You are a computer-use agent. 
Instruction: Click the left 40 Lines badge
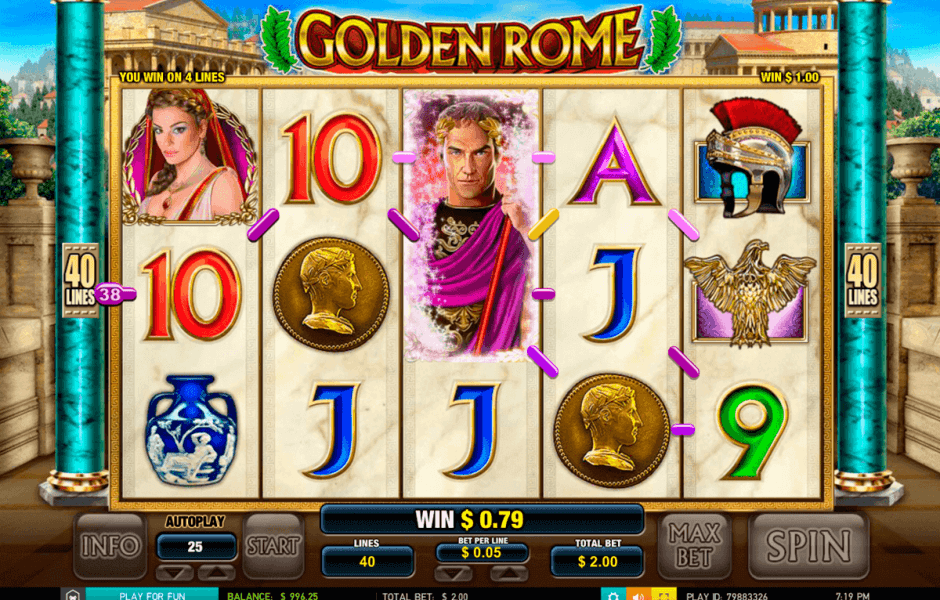coord(80,280)
